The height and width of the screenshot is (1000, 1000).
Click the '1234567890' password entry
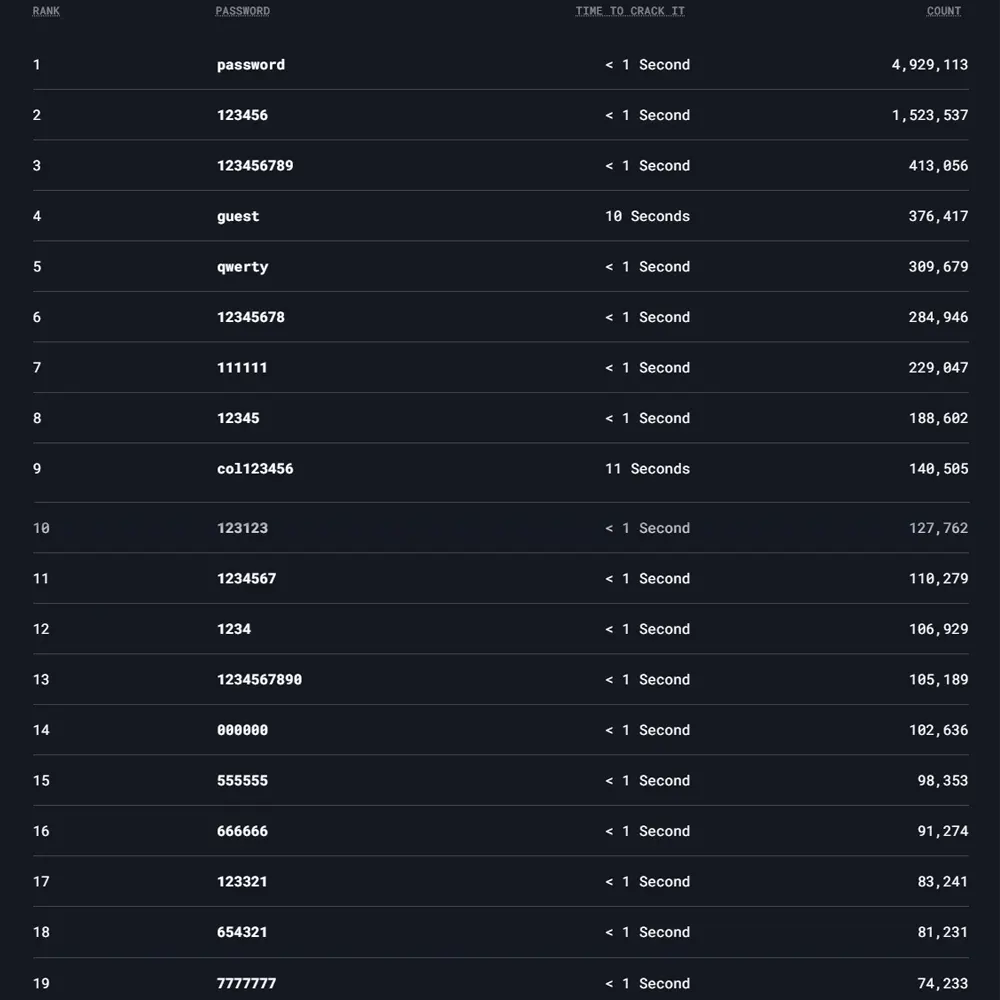point(260,679)
